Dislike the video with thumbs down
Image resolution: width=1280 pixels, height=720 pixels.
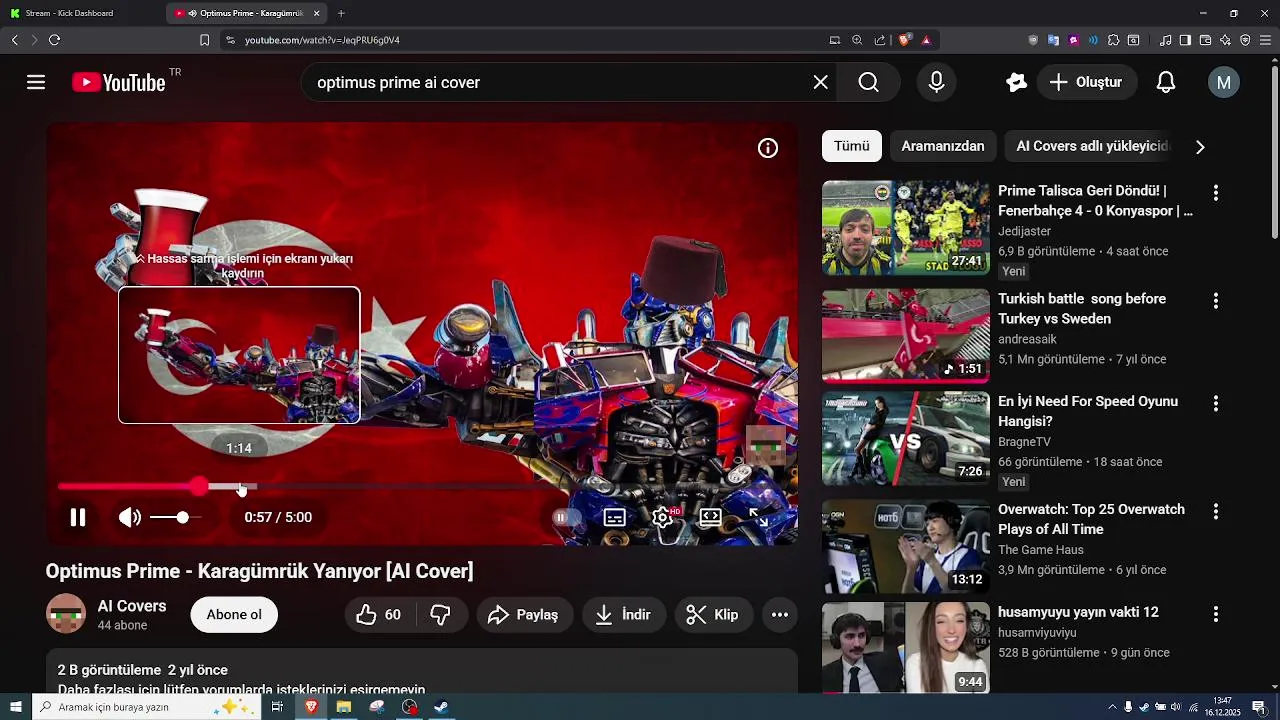pyautogui.click(x=440, y=615)
